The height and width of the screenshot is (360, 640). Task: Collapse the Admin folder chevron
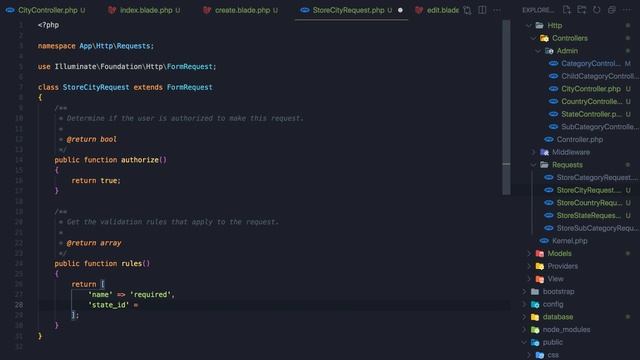point(538,51)
